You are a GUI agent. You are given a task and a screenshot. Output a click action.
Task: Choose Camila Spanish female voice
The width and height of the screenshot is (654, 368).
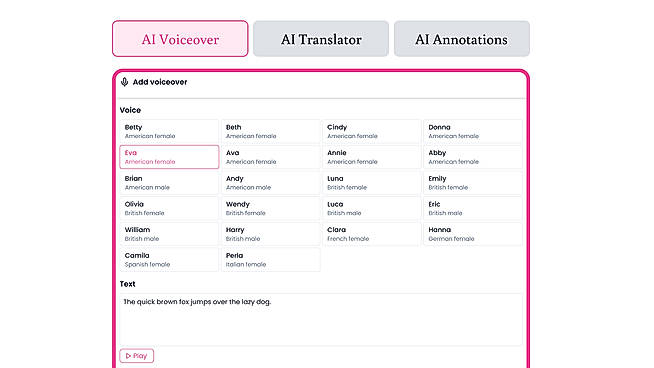pos(169,260)
